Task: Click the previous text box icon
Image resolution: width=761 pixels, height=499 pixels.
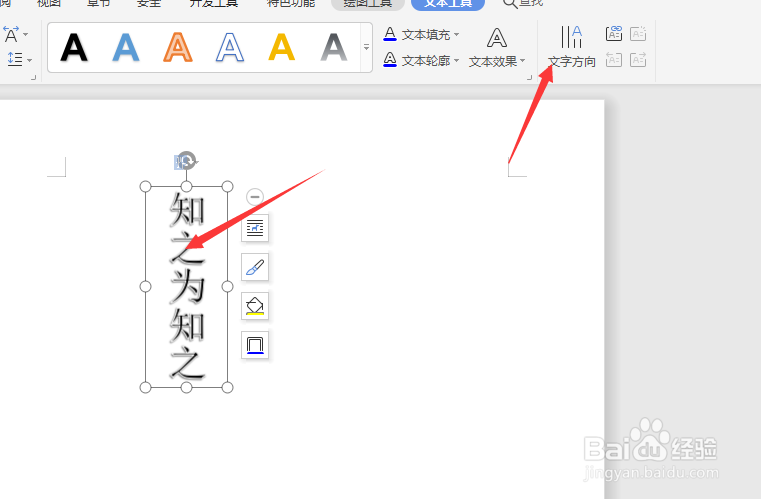Action: pyautogui.click(x=614, y=60)
